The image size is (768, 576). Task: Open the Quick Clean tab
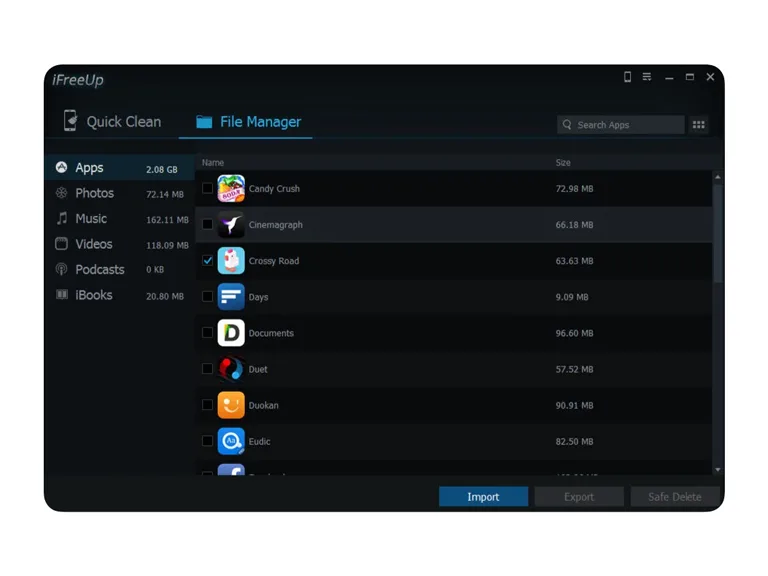pyautogui.click(x=112, y=121)
